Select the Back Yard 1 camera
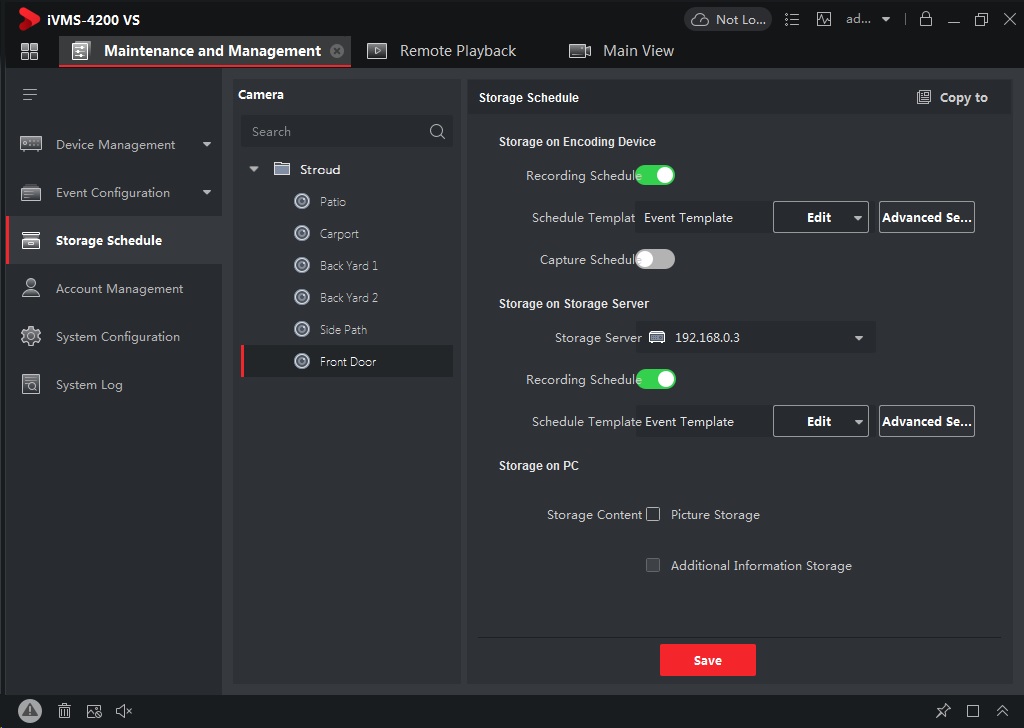Viewport: 1024px width, 728px height. pyautogui.click(x=348, y=266)
